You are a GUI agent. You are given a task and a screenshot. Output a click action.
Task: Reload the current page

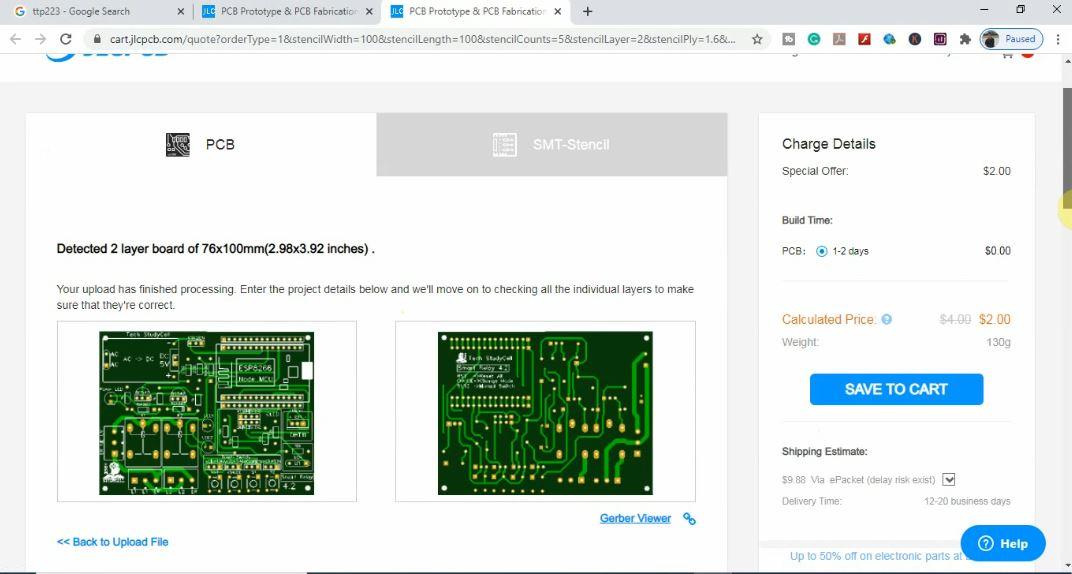(66, 39)
